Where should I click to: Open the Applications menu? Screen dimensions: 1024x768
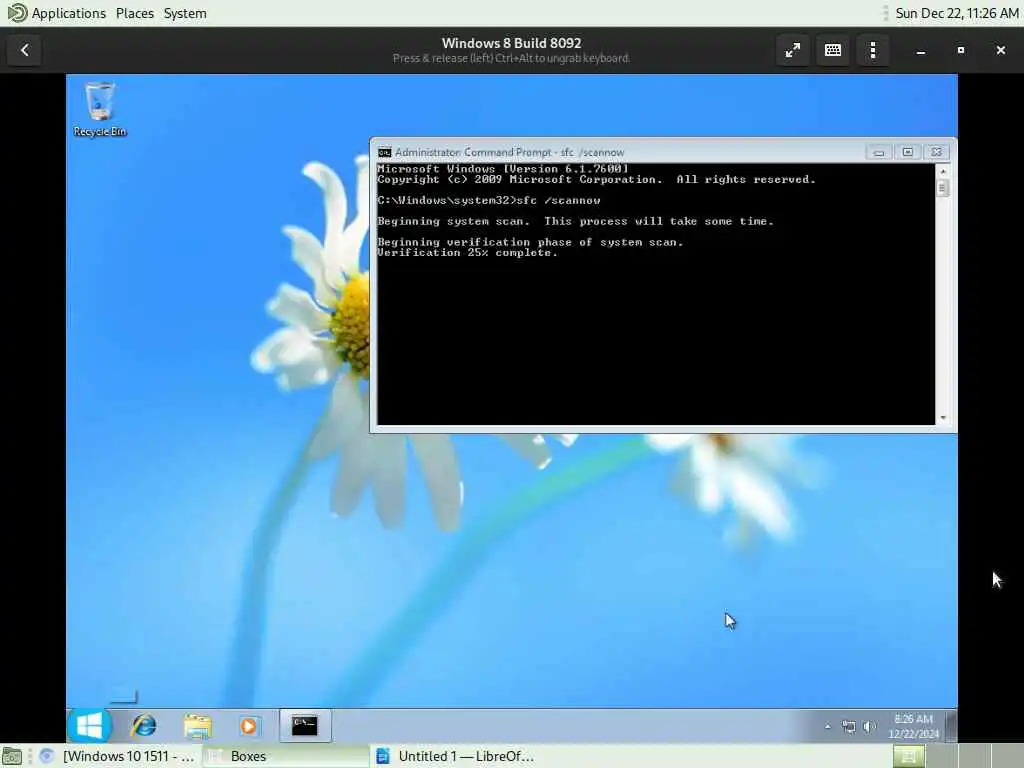tap(69, 13)
